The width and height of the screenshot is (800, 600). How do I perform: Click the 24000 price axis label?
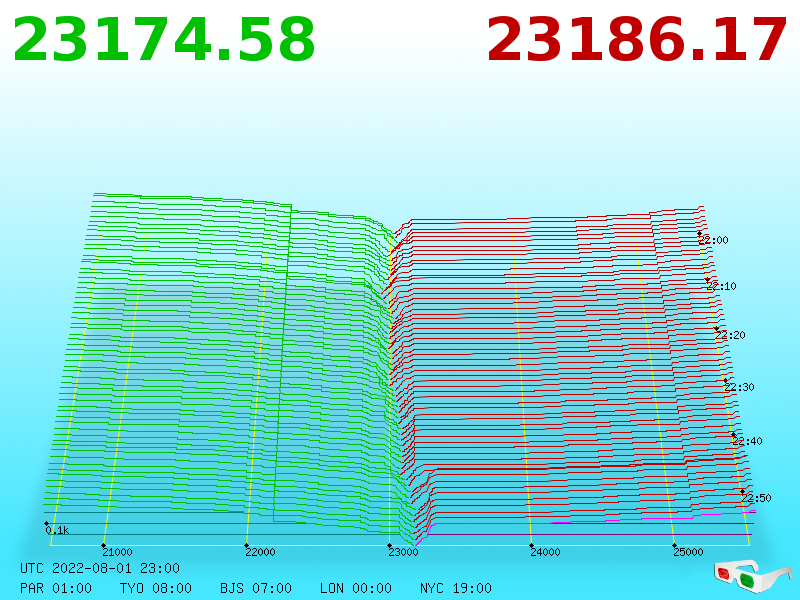(545, 552)
